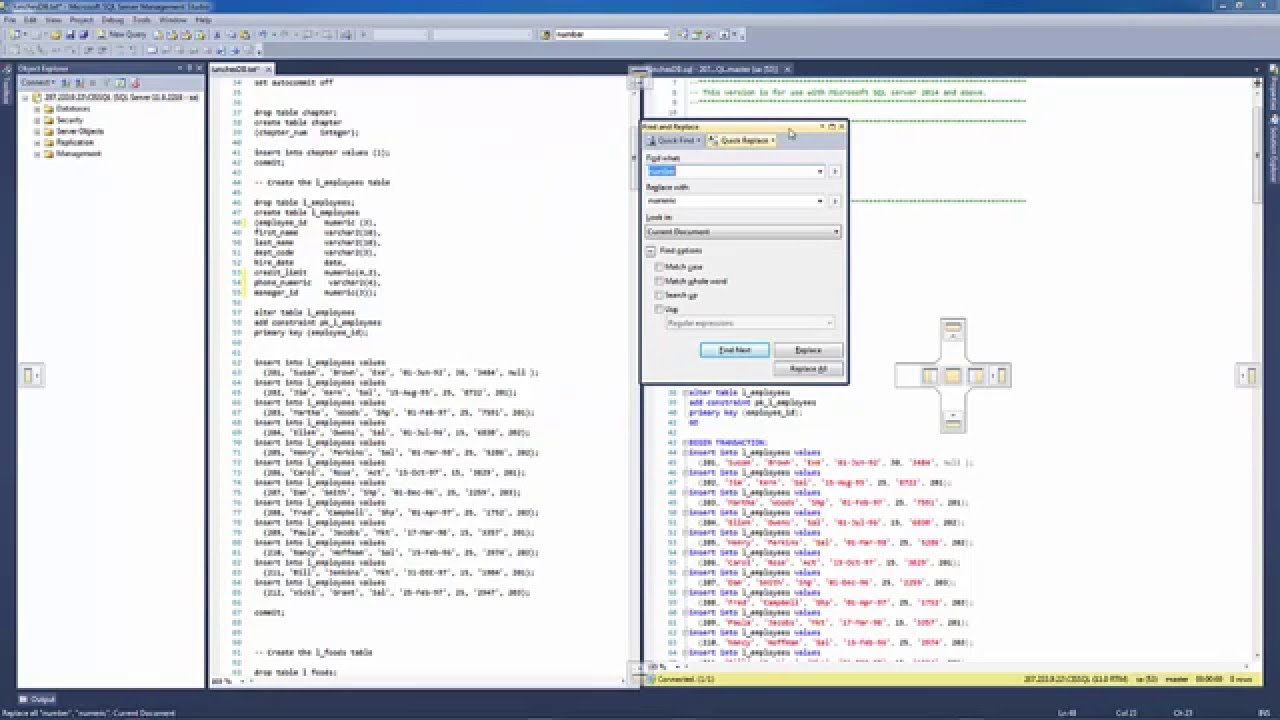Expand the Security tree node
1280x720 pixels.
coord(37,120)
